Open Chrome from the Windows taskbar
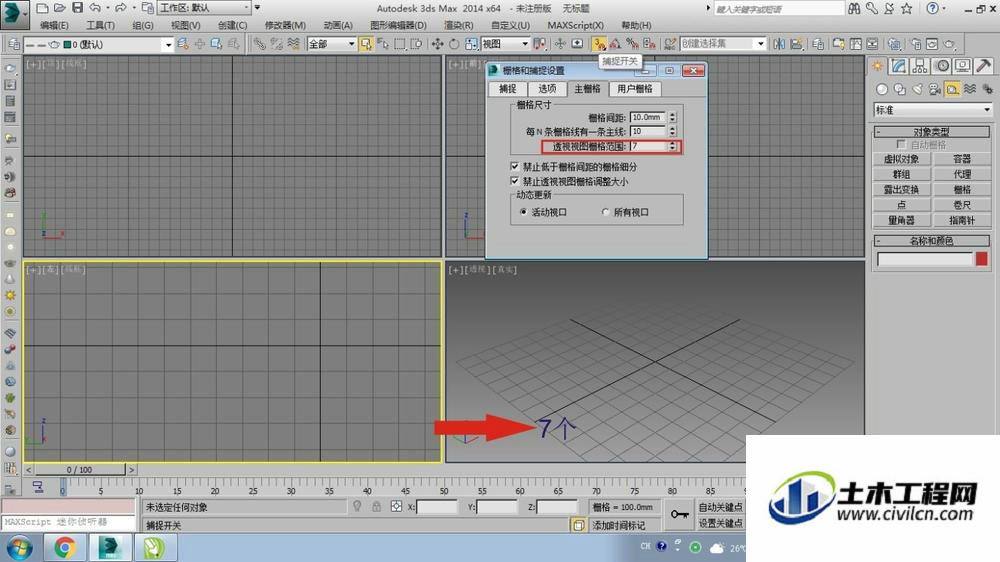This screenshot has width=1000, height=562. tap(65, 547)
